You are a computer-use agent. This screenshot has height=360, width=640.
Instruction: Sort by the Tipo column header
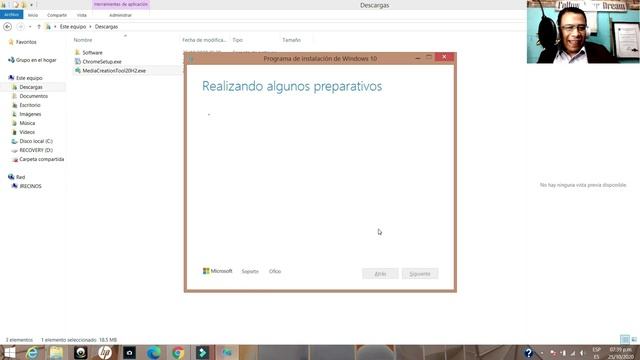click(238, 40)
